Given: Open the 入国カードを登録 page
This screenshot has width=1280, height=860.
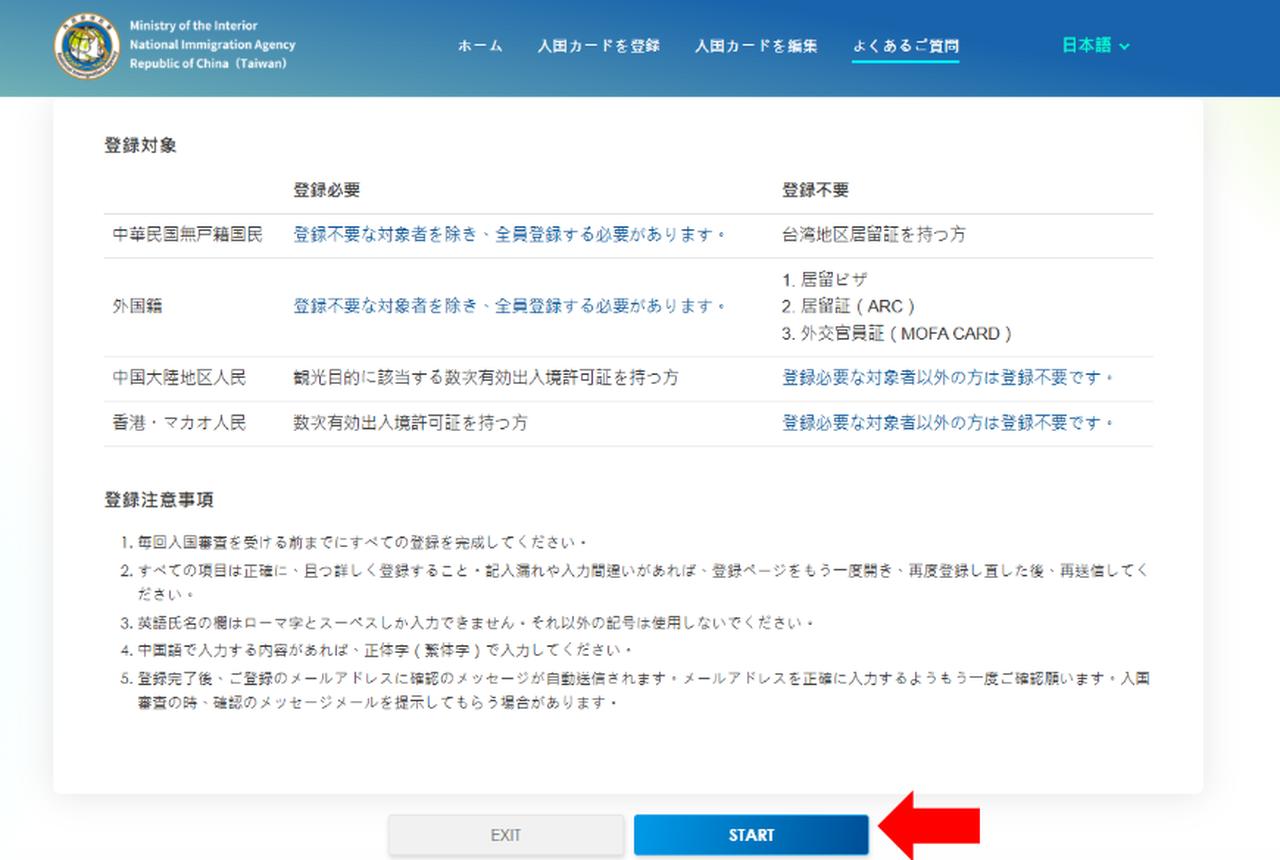Looking at the screenshot, I should coord(601,45).
